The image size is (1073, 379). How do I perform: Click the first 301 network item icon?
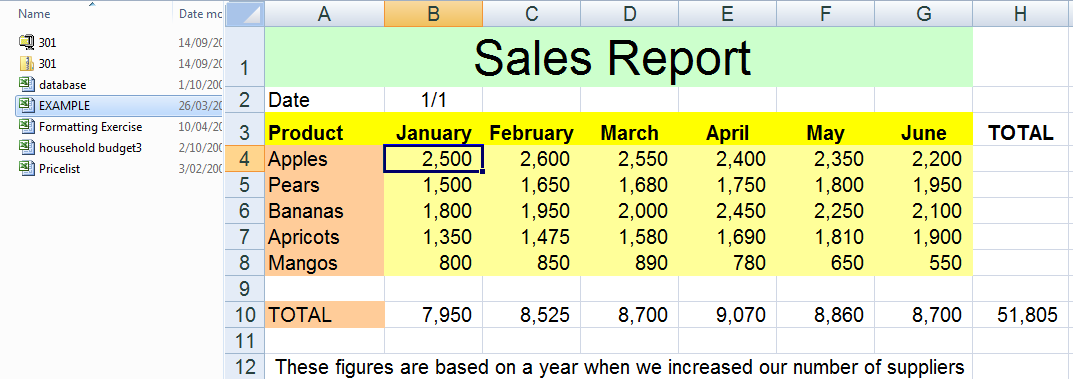coord(26,42)
